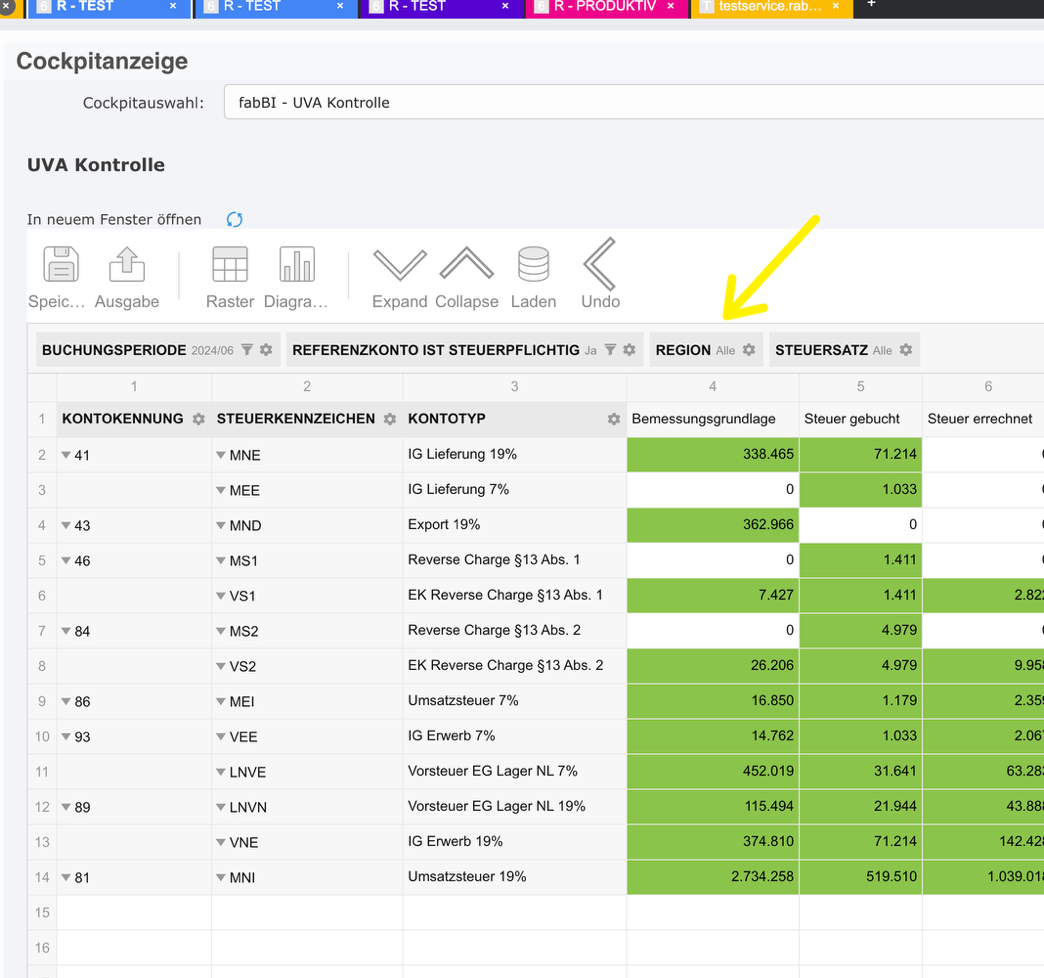This screenshot has width=1044, height=978.
Task: Click the refresh icon beside In neuem Fenster öffnen
Action: pos(234,220)
